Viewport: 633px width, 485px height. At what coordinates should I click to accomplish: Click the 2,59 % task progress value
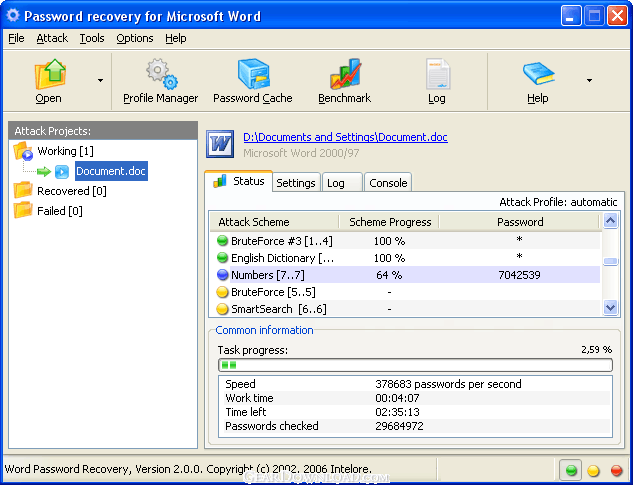click(597, 350)
